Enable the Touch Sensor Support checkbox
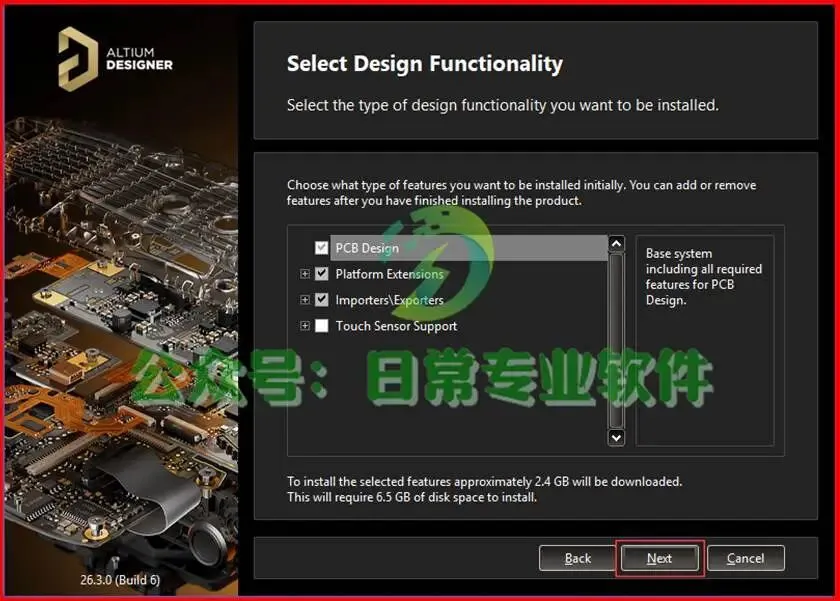840x601 pixels. (x=321, y=326)
